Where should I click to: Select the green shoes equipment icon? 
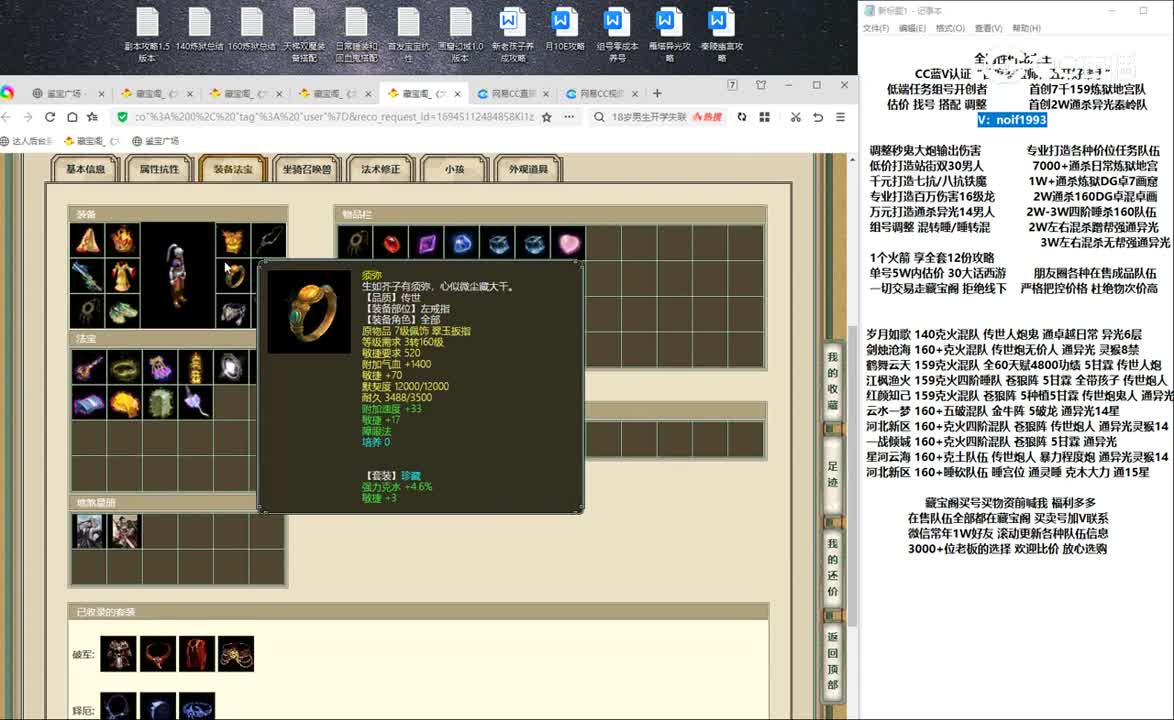[123, 311]
